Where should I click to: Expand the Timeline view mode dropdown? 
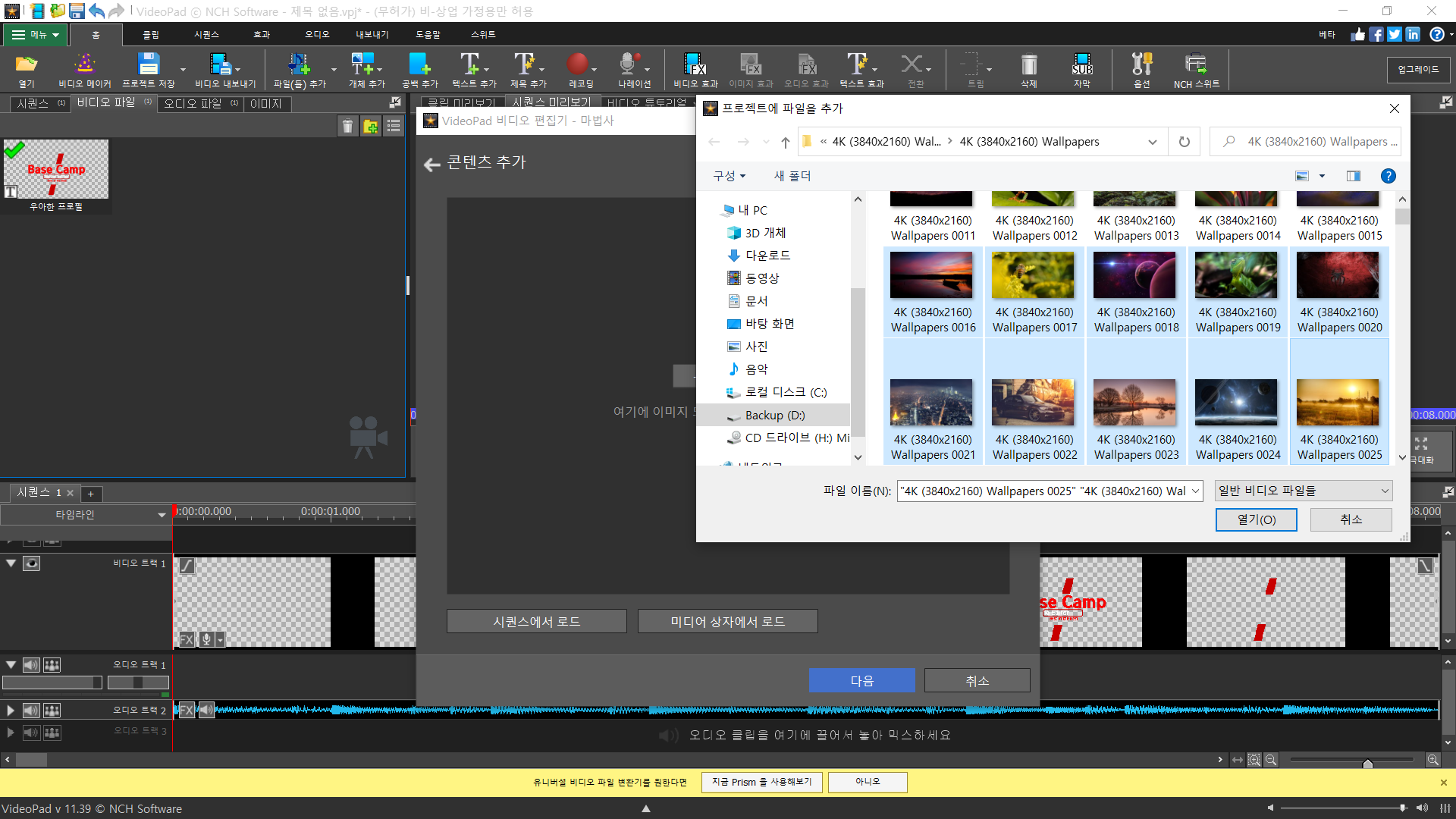161,515
